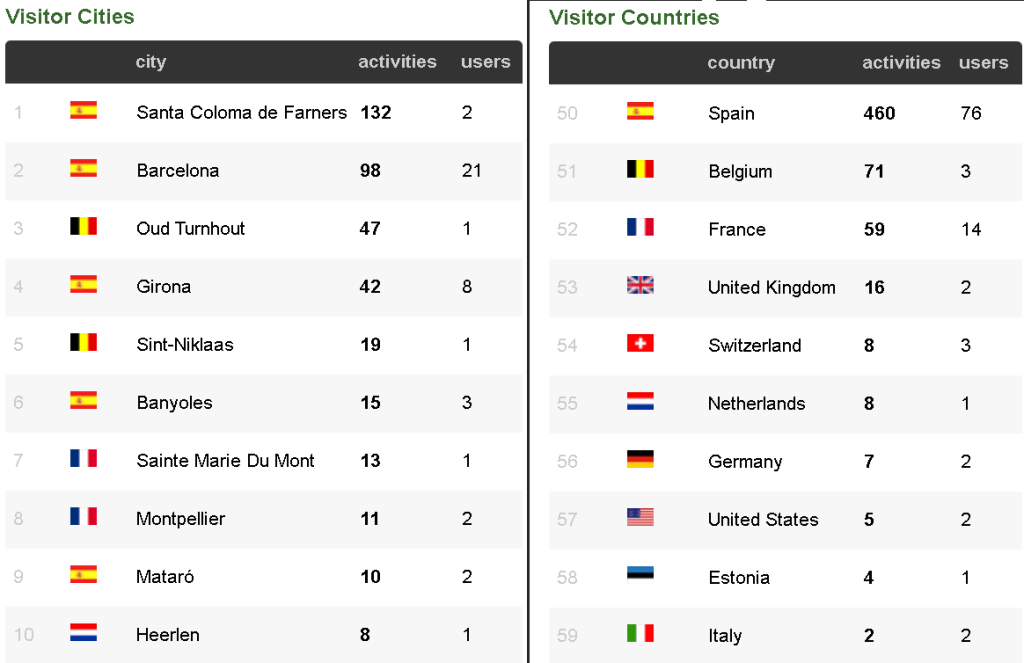Sort countries table by country header

click(740, 63)
